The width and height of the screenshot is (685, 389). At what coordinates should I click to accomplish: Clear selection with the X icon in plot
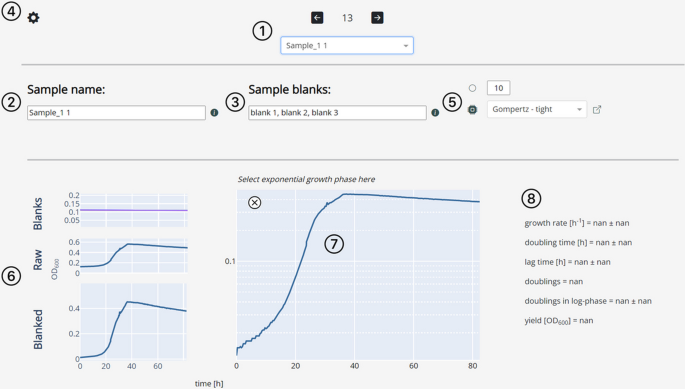pos(255,202)
